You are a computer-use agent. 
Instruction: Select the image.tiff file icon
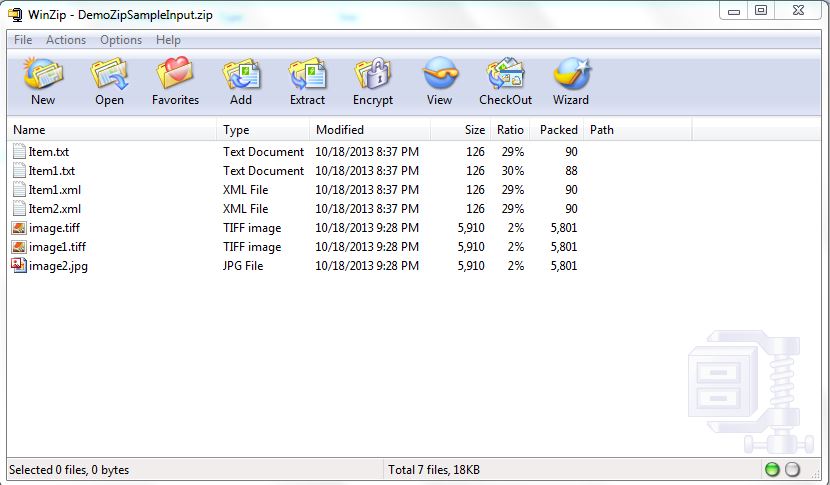pyautogui.click(x=19, y=228)
